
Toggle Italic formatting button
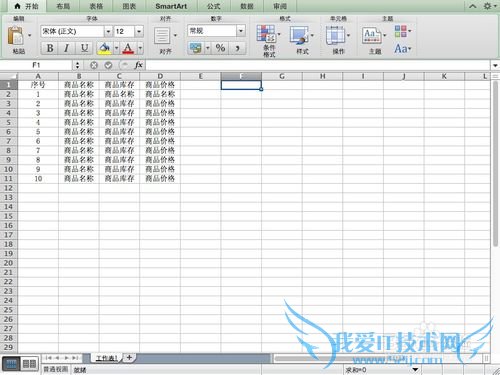pyautogui.click(x=67, y=48)
